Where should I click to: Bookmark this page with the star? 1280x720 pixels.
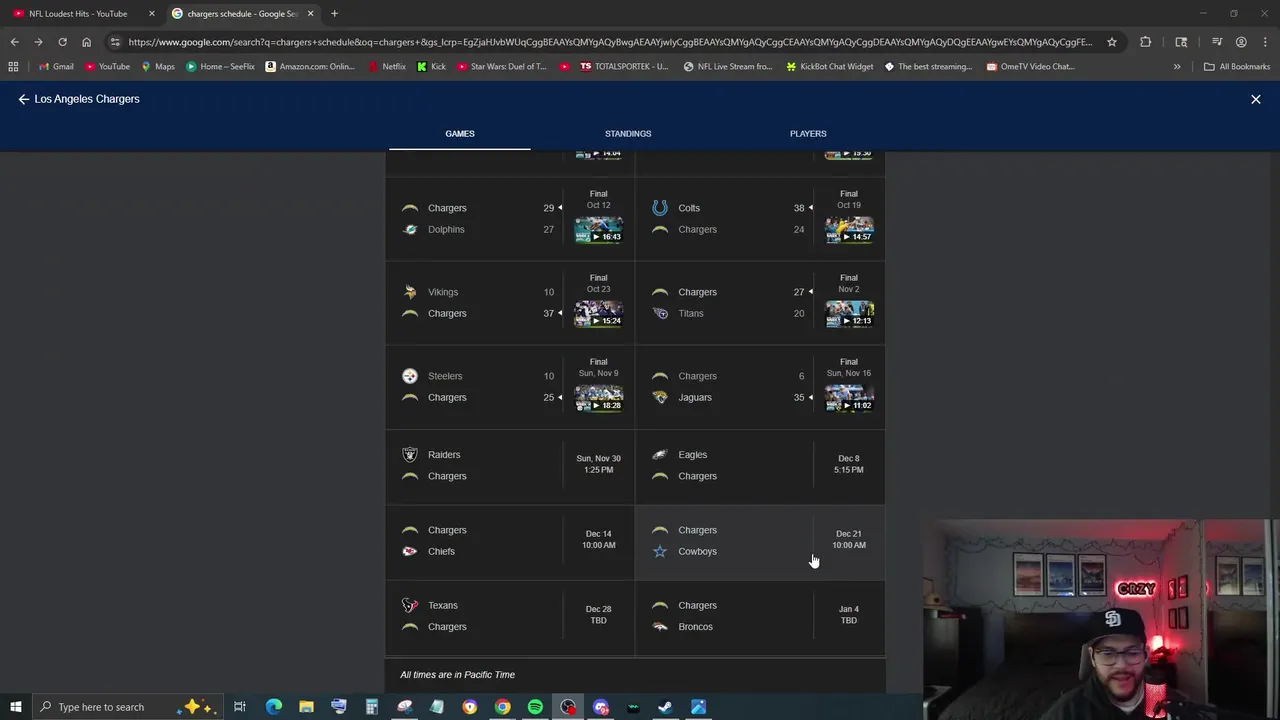(1112, 42)
